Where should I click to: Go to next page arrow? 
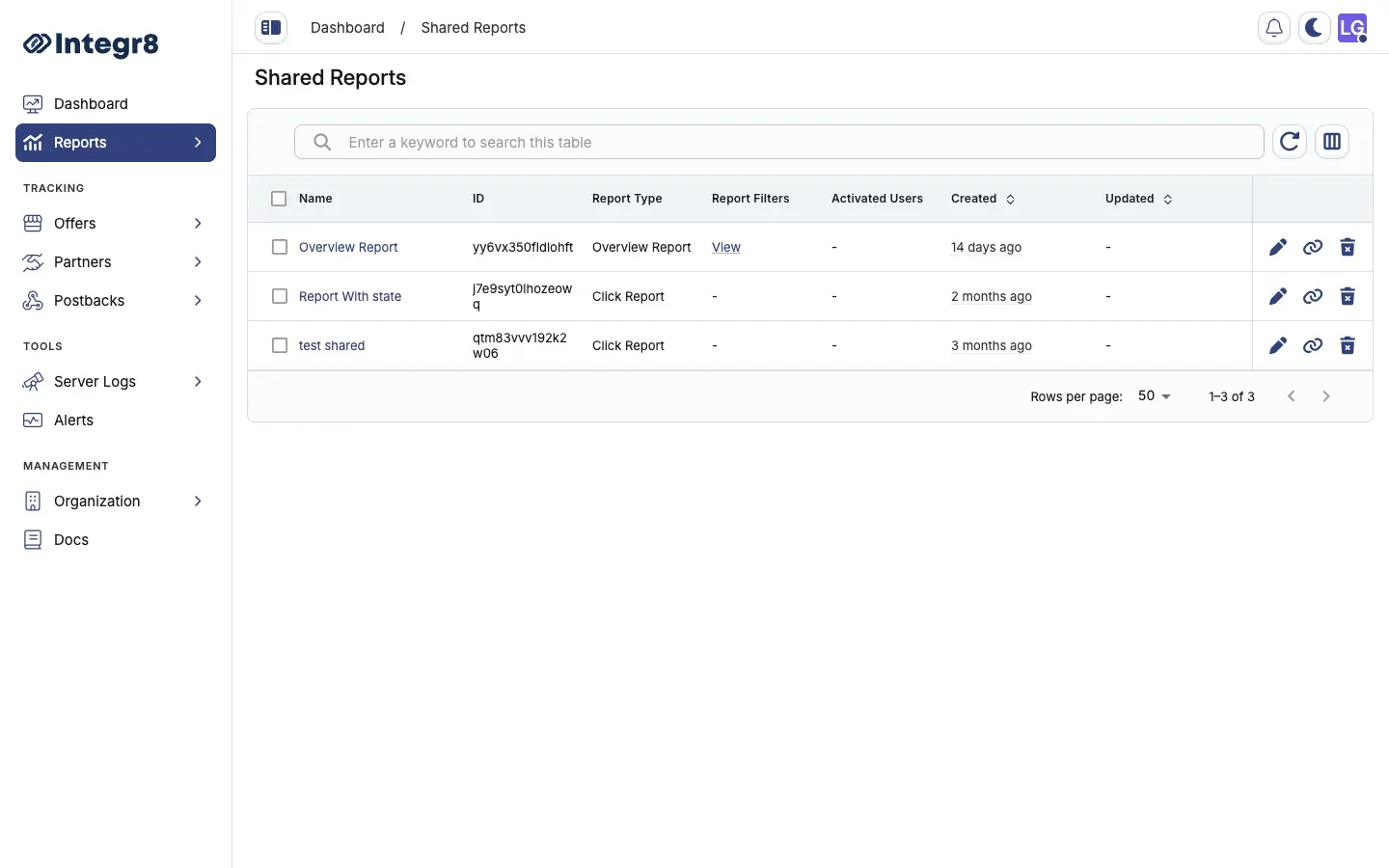(x=1326, y=396)
